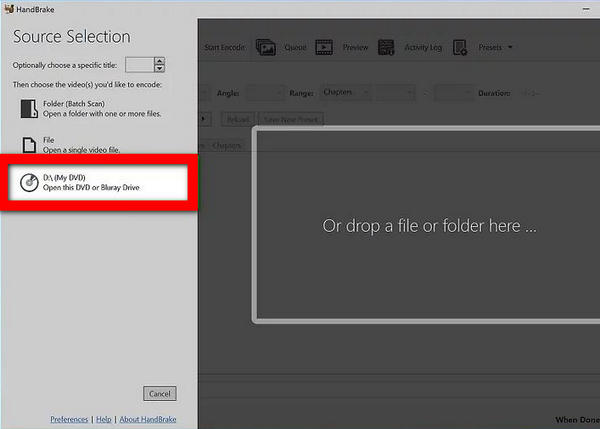Choose Folder (Batch Scan) source option
This screenshot has height=429, width=600.
tap(91, 109)
